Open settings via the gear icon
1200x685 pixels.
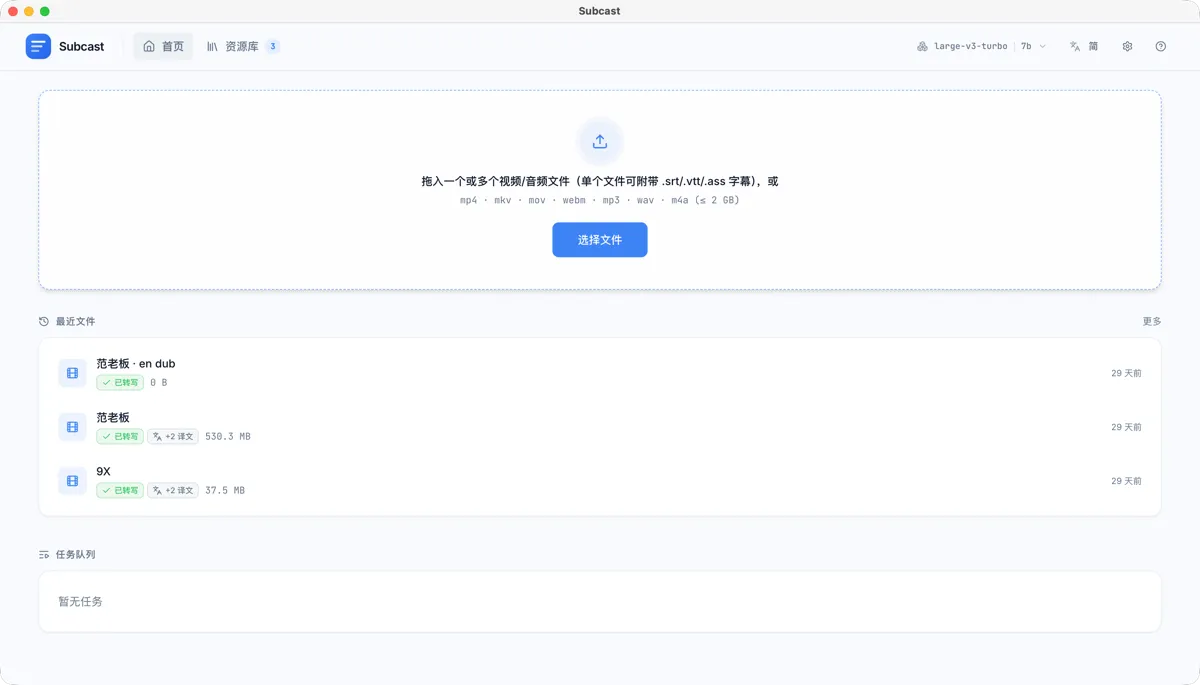pos(1127,46)
